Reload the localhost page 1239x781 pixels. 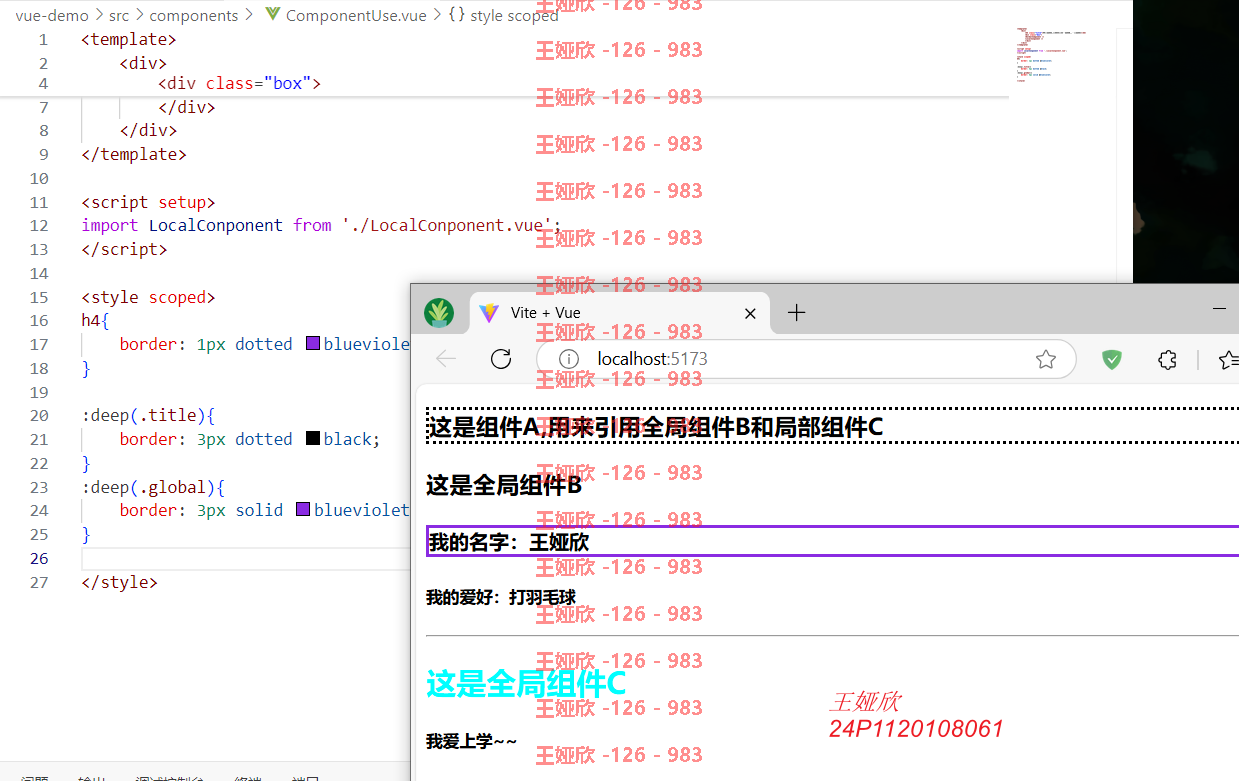[x=501, y=359]
